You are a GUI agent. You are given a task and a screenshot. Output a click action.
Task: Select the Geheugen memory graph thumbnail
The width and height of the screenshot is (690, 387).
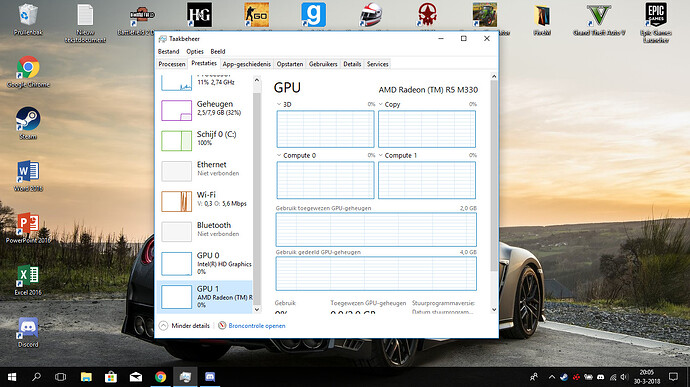coord(176,110)
